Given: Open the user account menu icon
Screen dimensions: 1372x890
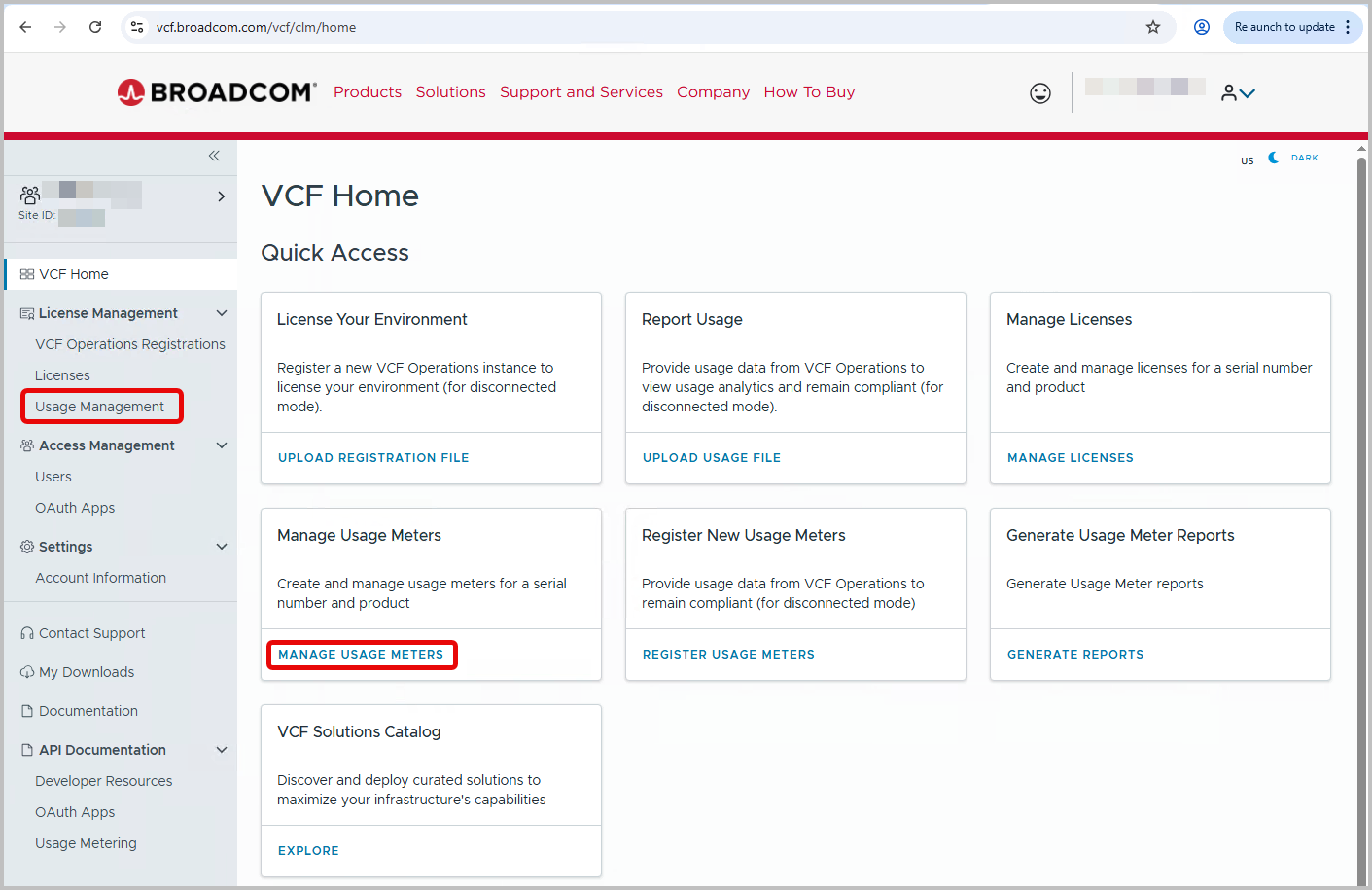Looking at the screenshot, I should tap(1239, 93).
